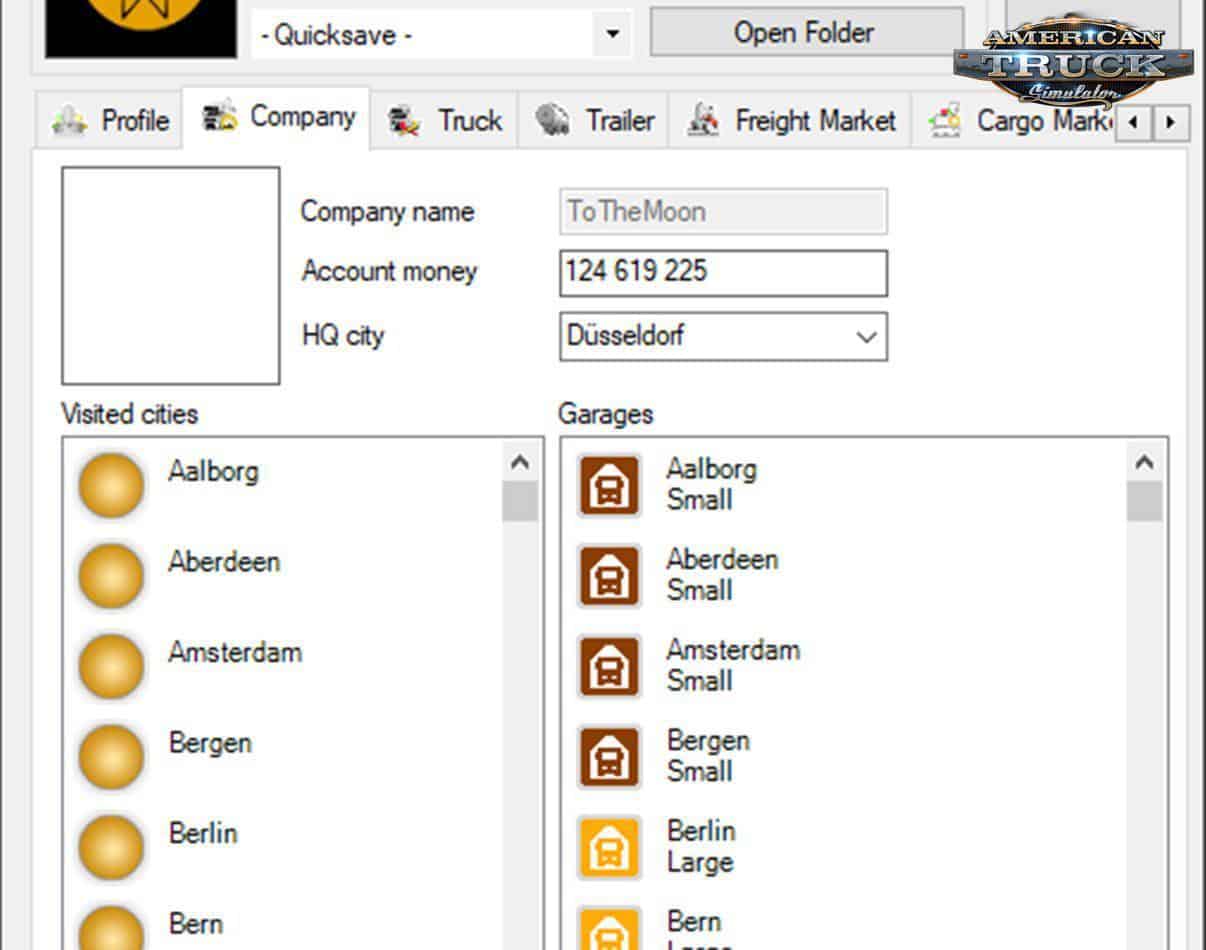
Task: Click the Account money input field
Action: [x=723, y=273]
